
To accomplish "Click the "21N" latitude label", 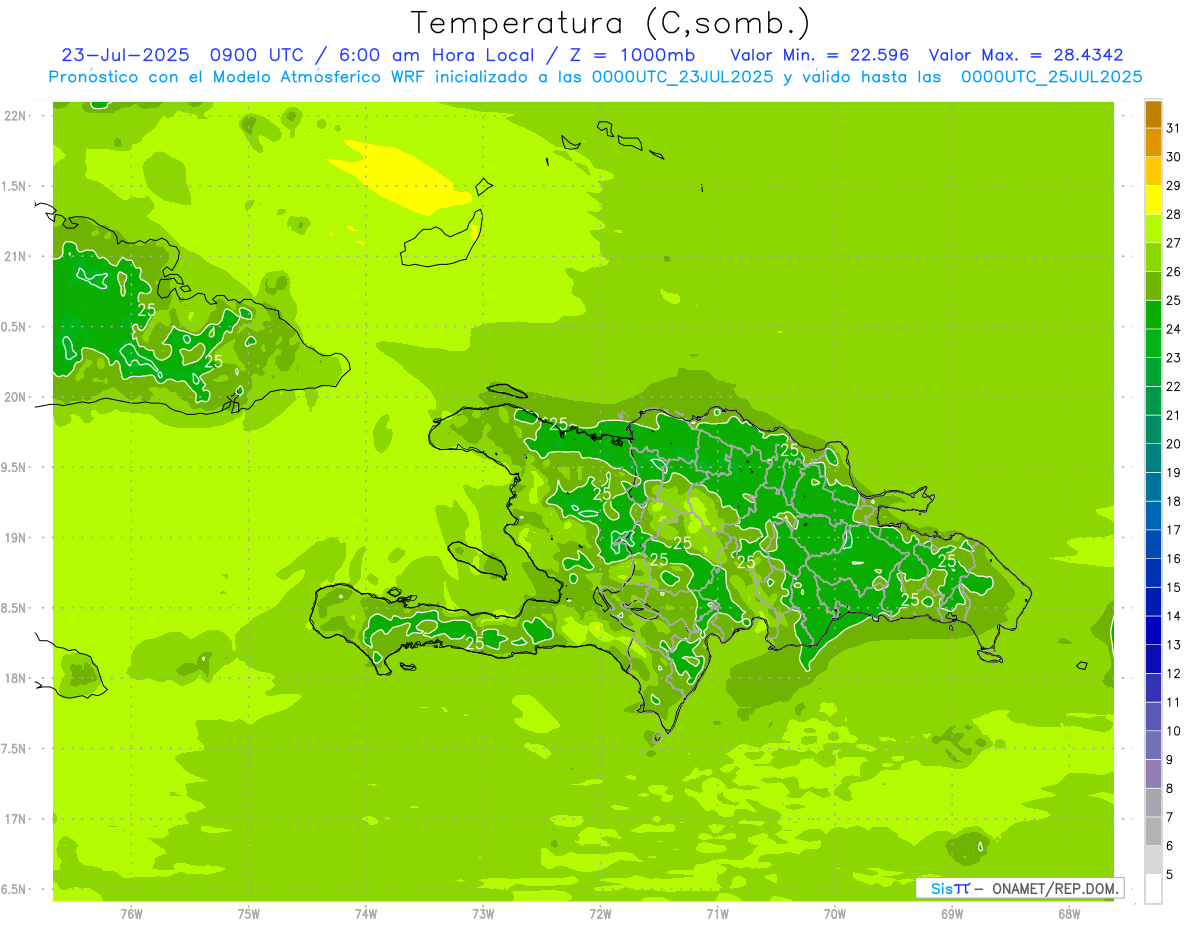I will (14, 256).
